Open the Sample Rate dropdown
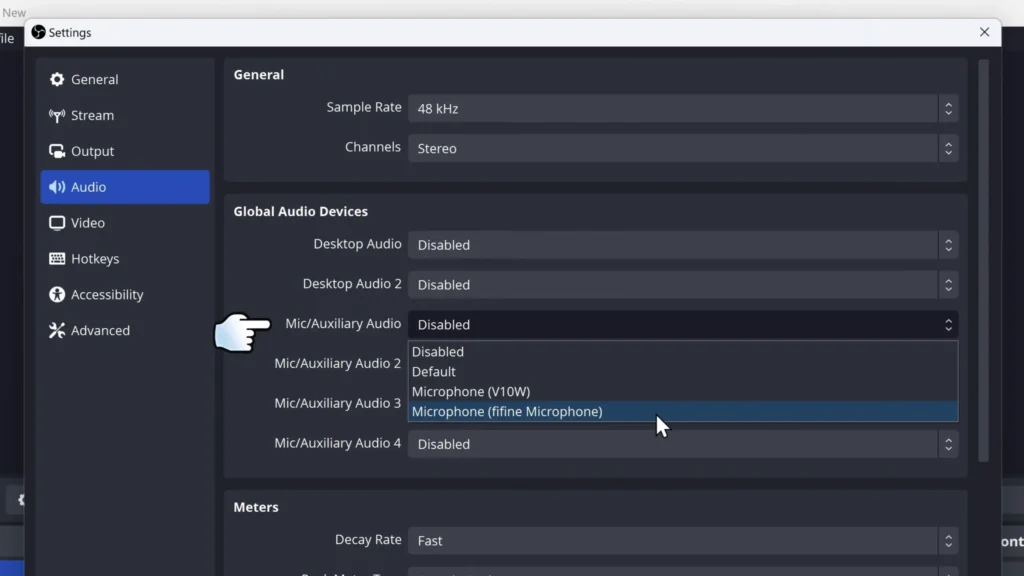1024x576 pixels. coord(683,108)
